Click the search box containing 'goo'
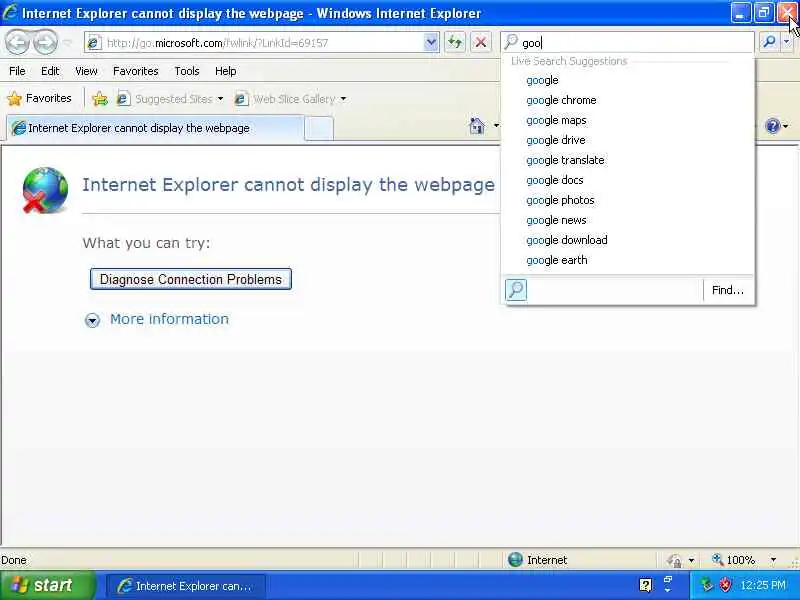The image size is (800, 600). (x=628, y=43)
